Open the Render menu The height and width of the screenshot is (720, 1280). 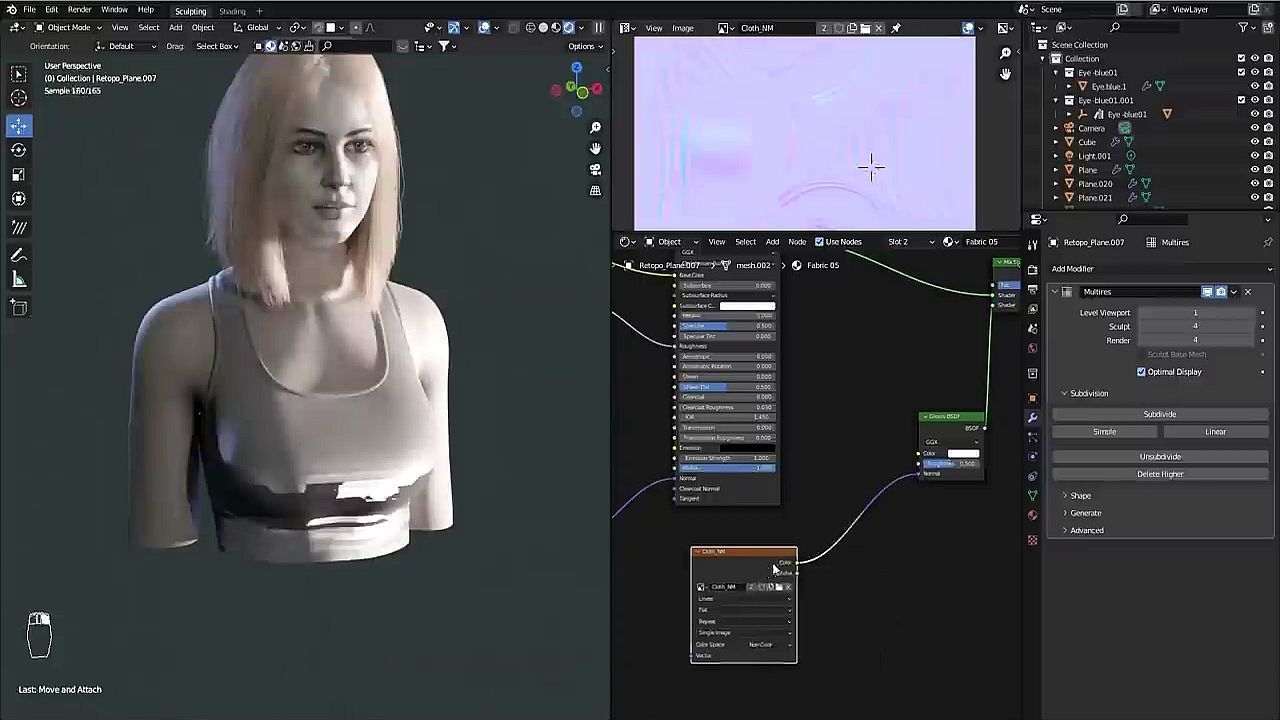point(79,10)
